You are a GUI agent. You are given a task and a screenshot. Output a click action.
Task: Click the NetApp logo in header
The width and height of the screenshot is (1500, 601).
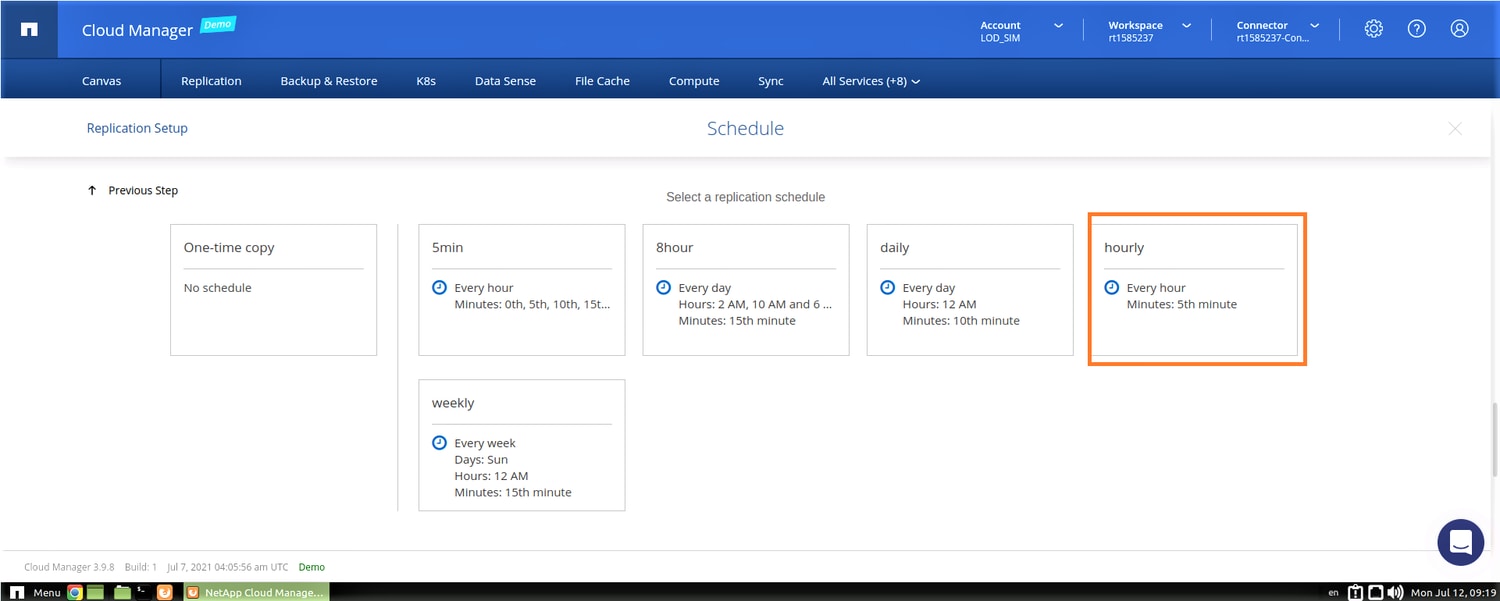click(29, 29)
